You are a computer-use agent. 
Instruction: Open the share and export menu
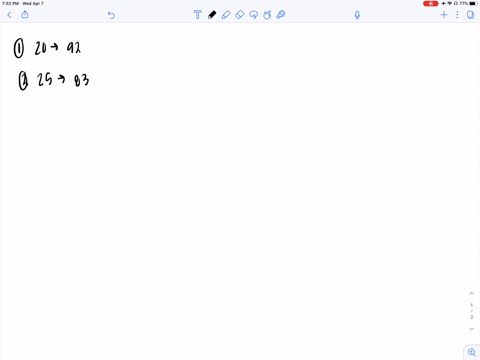click(x=25, y=15)
